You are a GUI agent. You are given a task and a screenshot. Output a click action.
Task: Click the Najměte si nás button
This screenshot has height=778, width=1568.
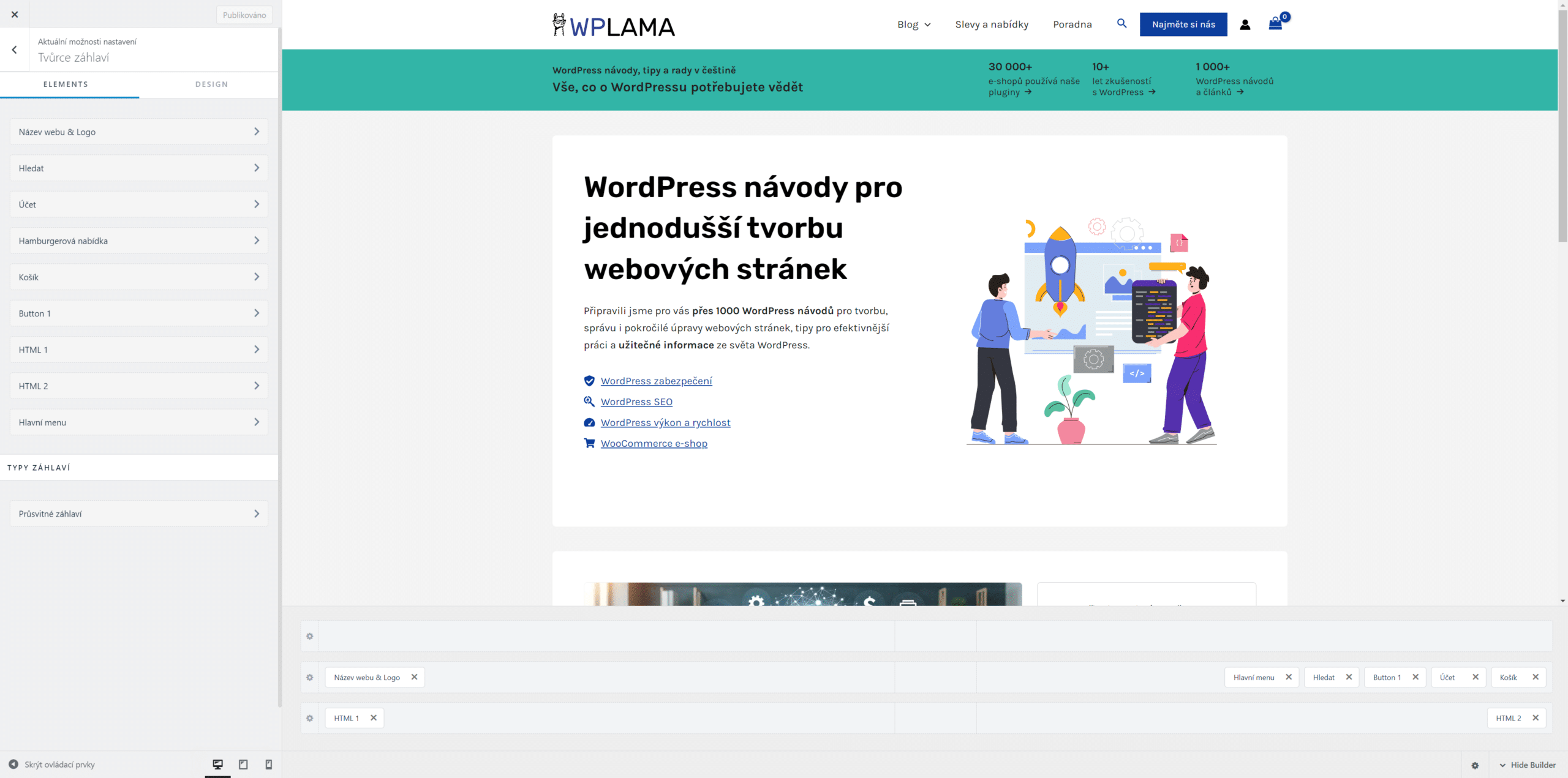pyautogui.click(x=1183, y=24)
